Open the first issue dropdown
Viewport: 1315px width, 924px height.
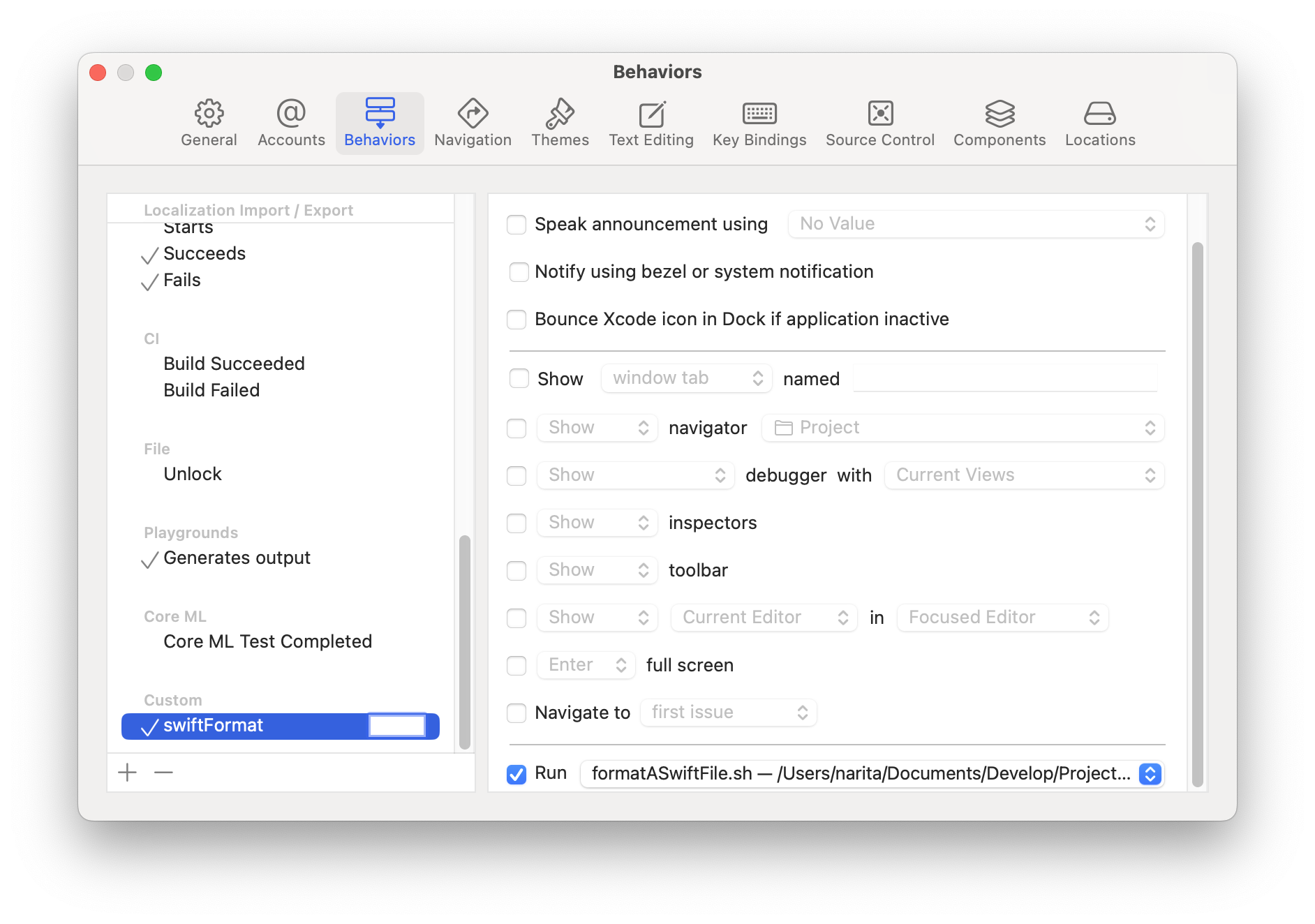(x=729, y=713)
